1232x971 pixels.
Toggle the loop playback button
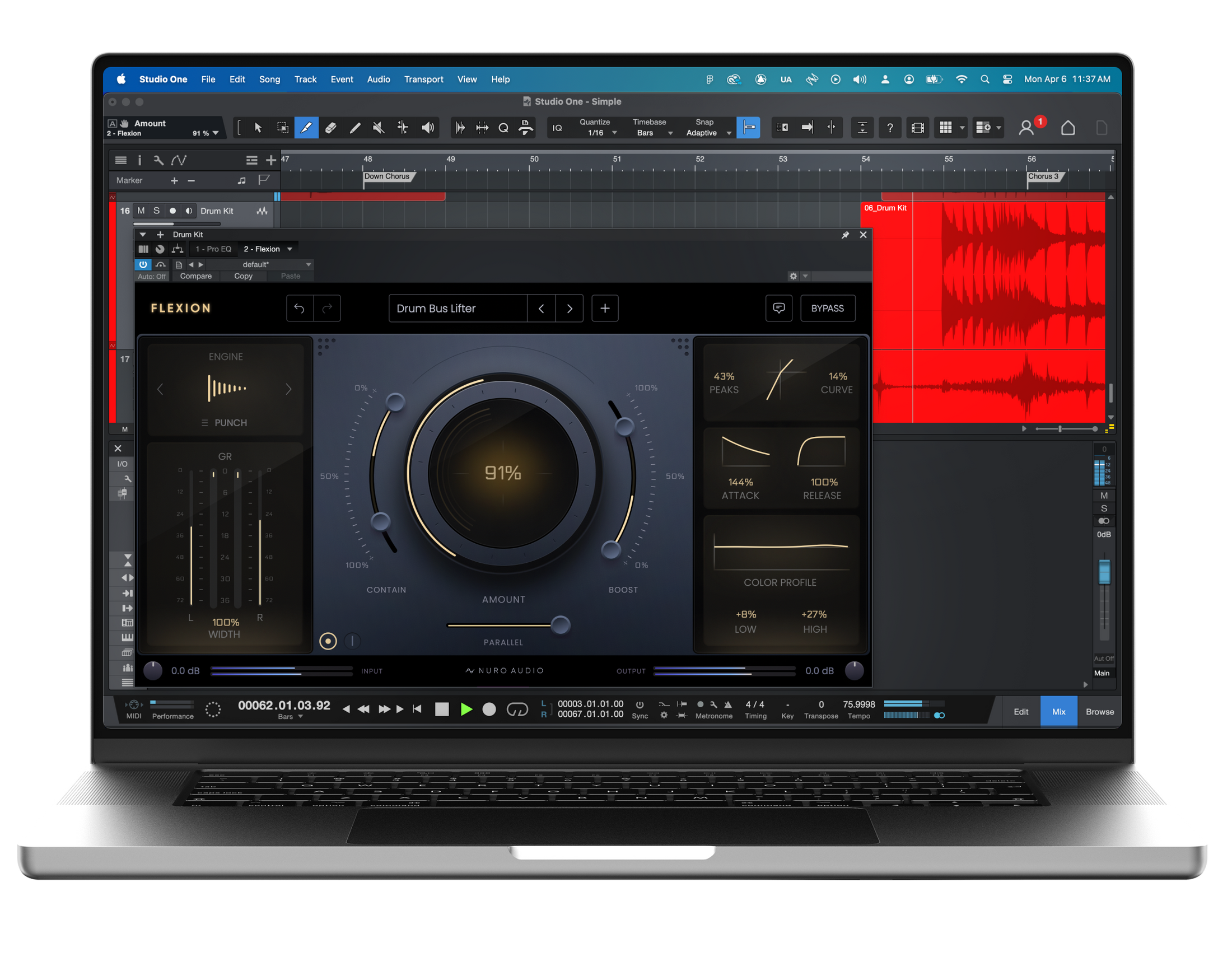517,709
